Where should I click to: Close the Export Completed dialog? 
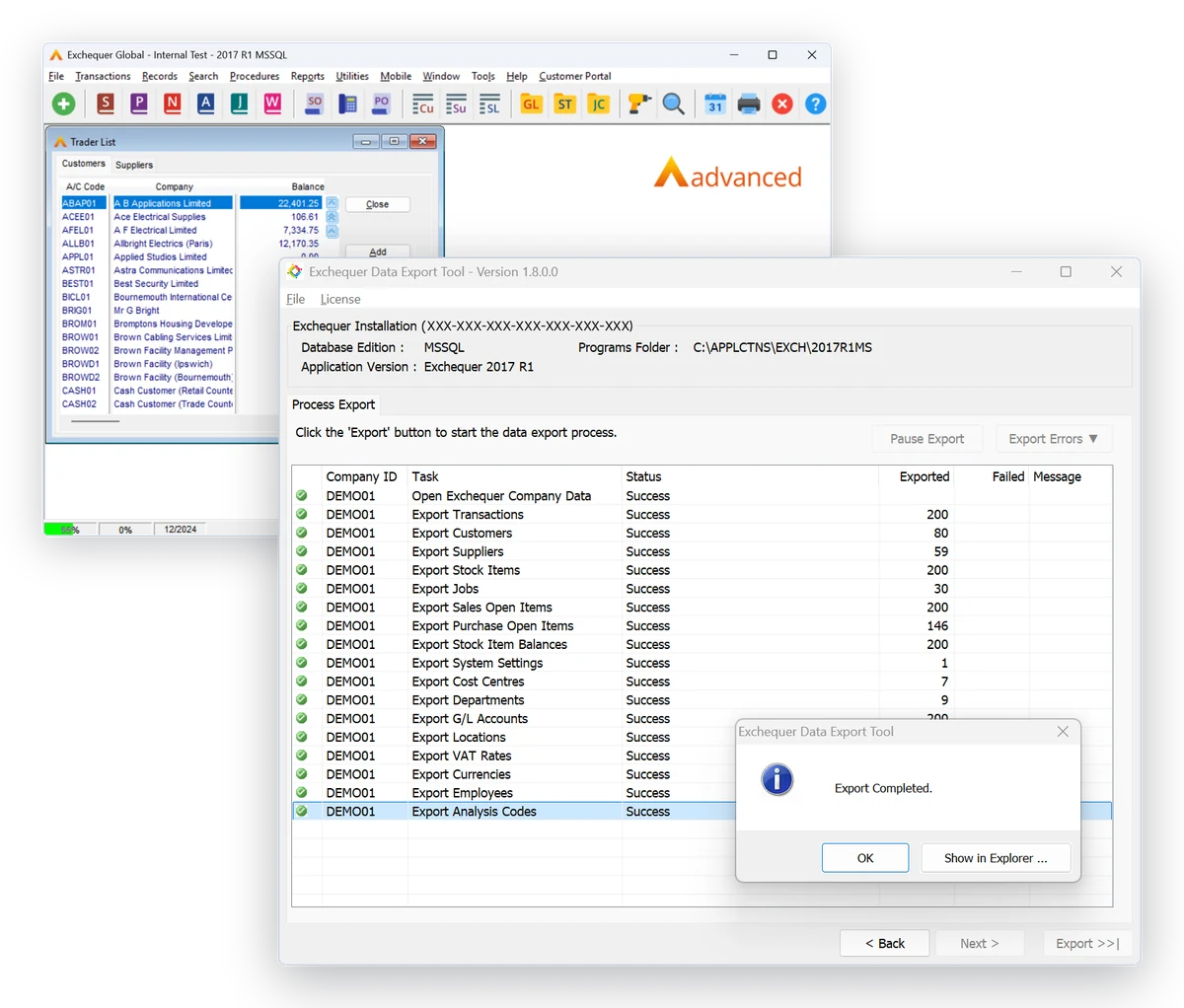click(x=1063, y=731)
